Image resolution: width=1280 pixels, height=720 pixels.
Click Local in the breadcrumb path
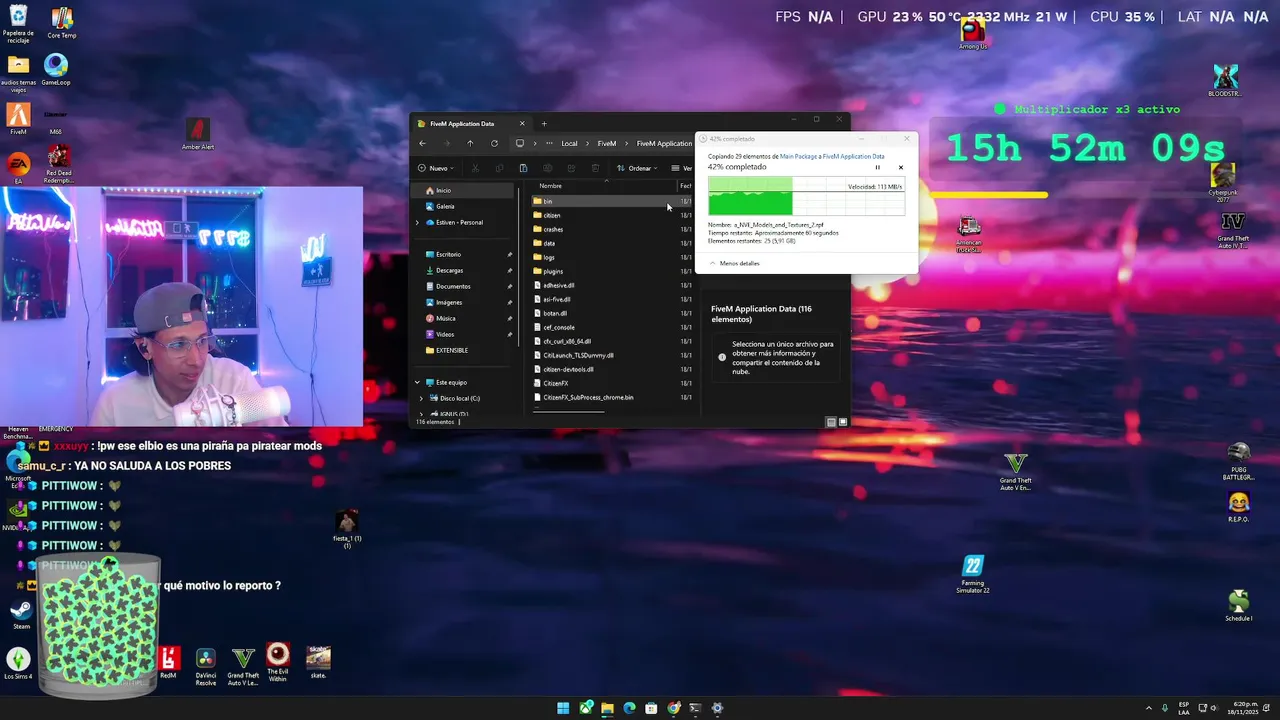coord(569,143)
